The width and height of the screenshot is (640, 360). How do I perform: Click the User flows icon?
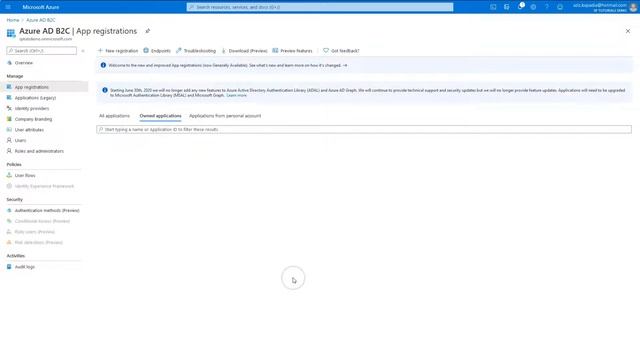coord(9,175)
